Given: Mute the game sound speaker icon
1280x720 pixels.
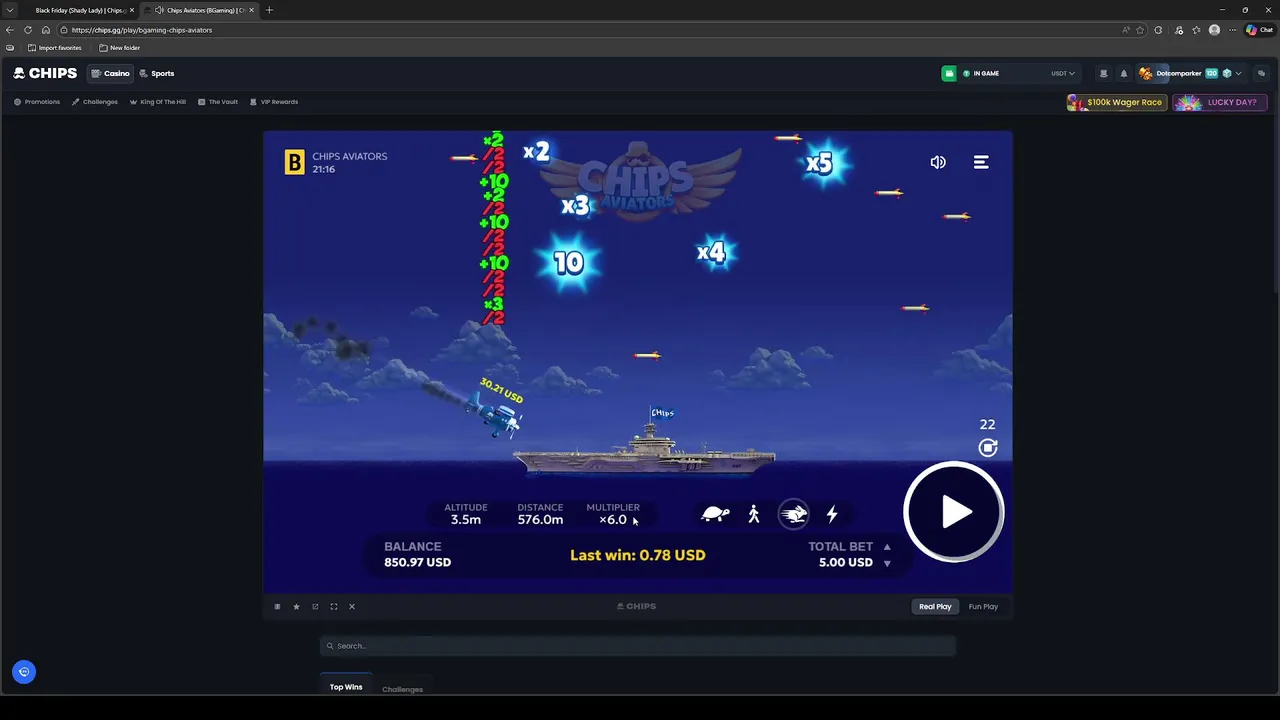Looking at the screenshot, I should (x=938, y=162).
